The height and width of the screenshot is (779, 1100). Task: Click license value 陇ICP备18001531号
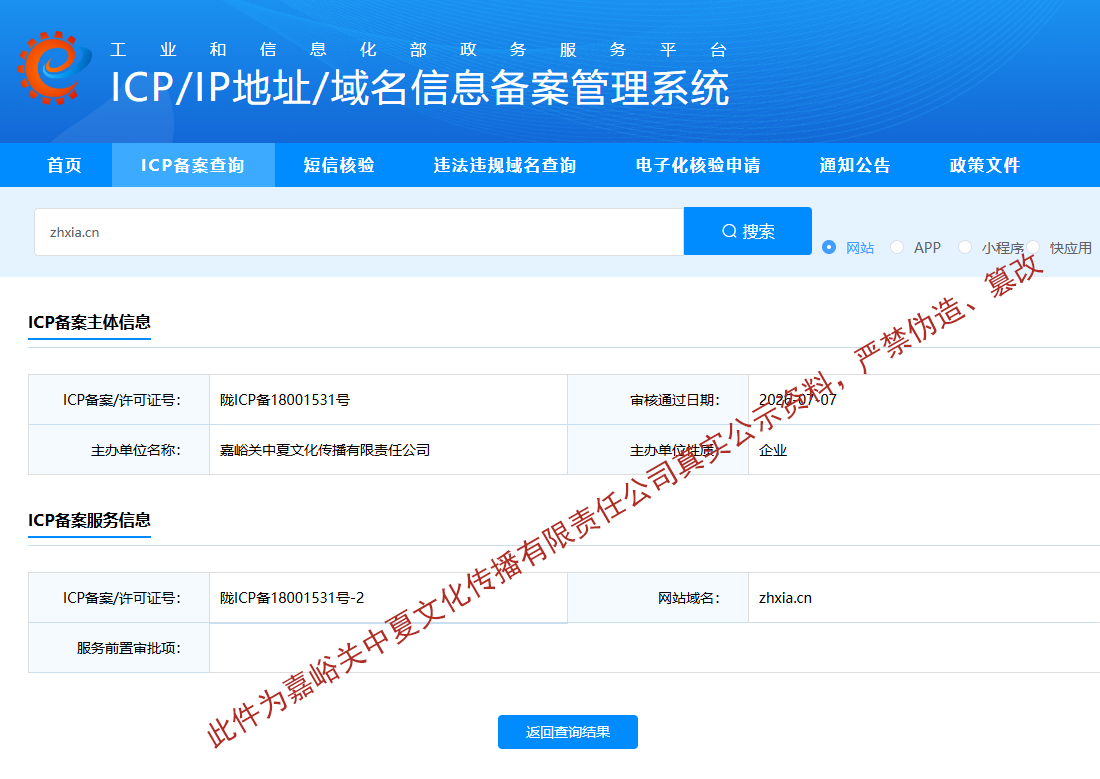coord(285,400)
